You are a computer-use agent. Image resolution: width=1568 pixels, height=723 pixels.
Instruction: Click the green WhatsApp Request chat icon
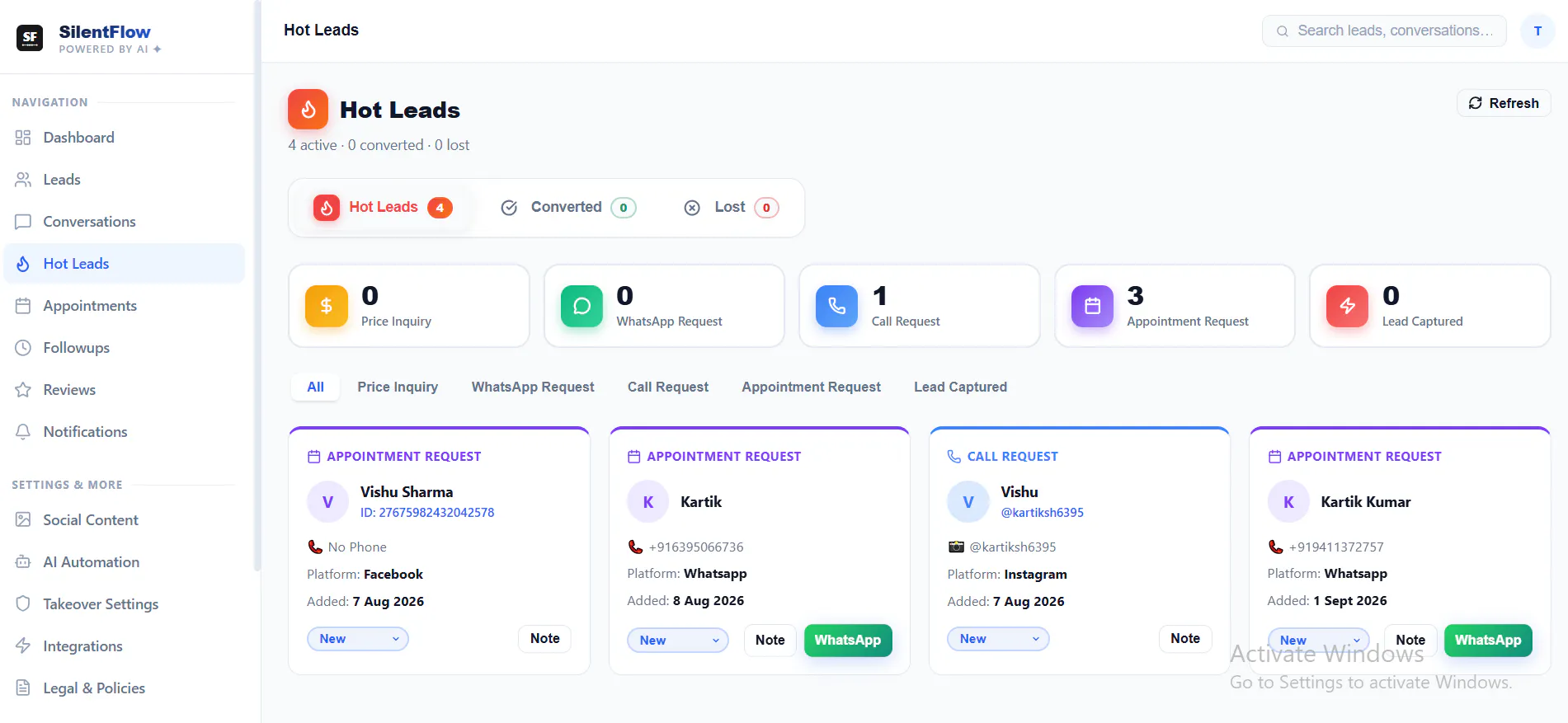click(x=582, y=306)
